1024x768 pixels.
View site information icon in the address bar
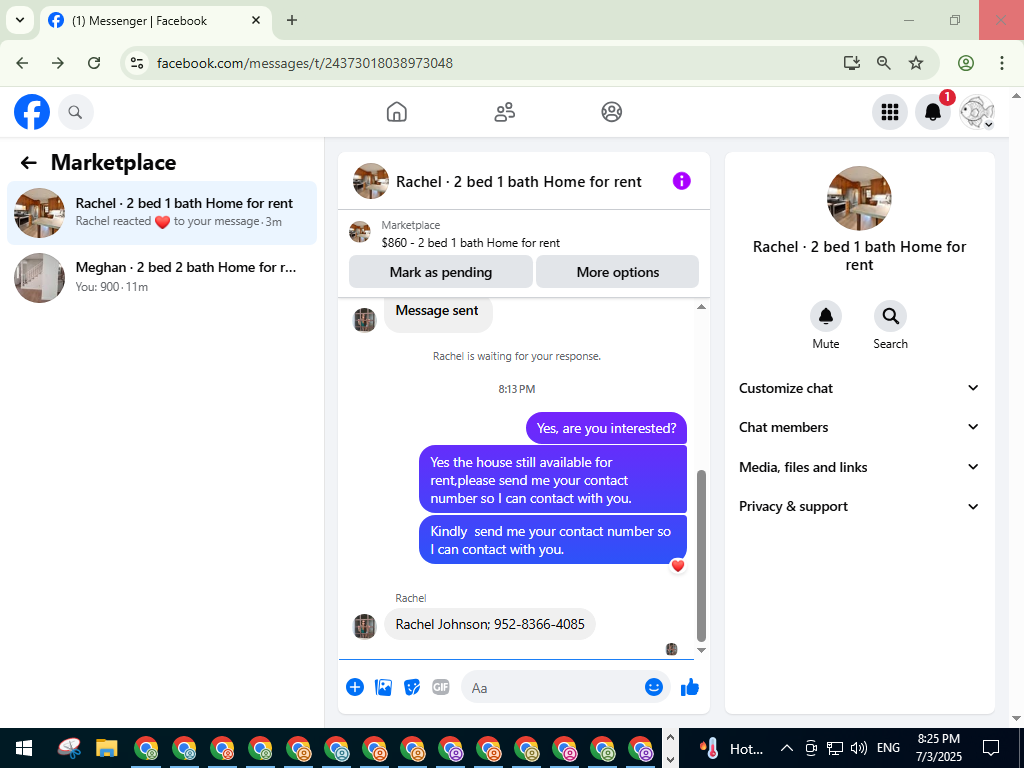pyautogui.click(x=136, y=63)
